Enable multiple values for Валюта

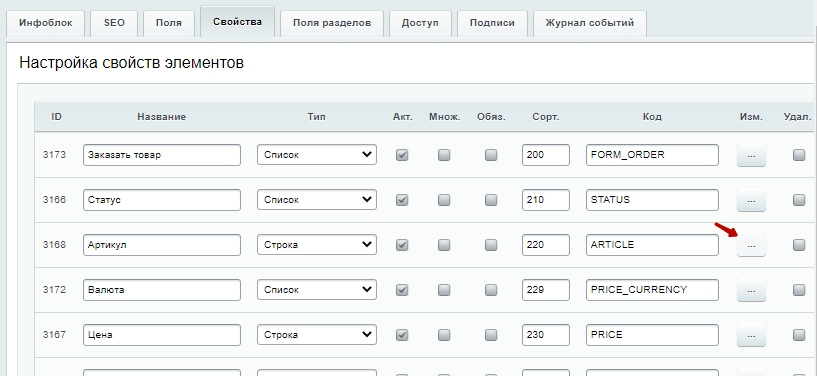tap(444, 290)
